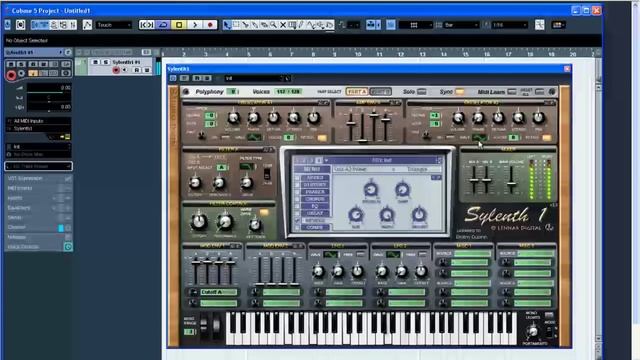Screen dimensions: 640x360
Task: Click the go-to-locator button left of Cycle
Action: tap(147, 25)
